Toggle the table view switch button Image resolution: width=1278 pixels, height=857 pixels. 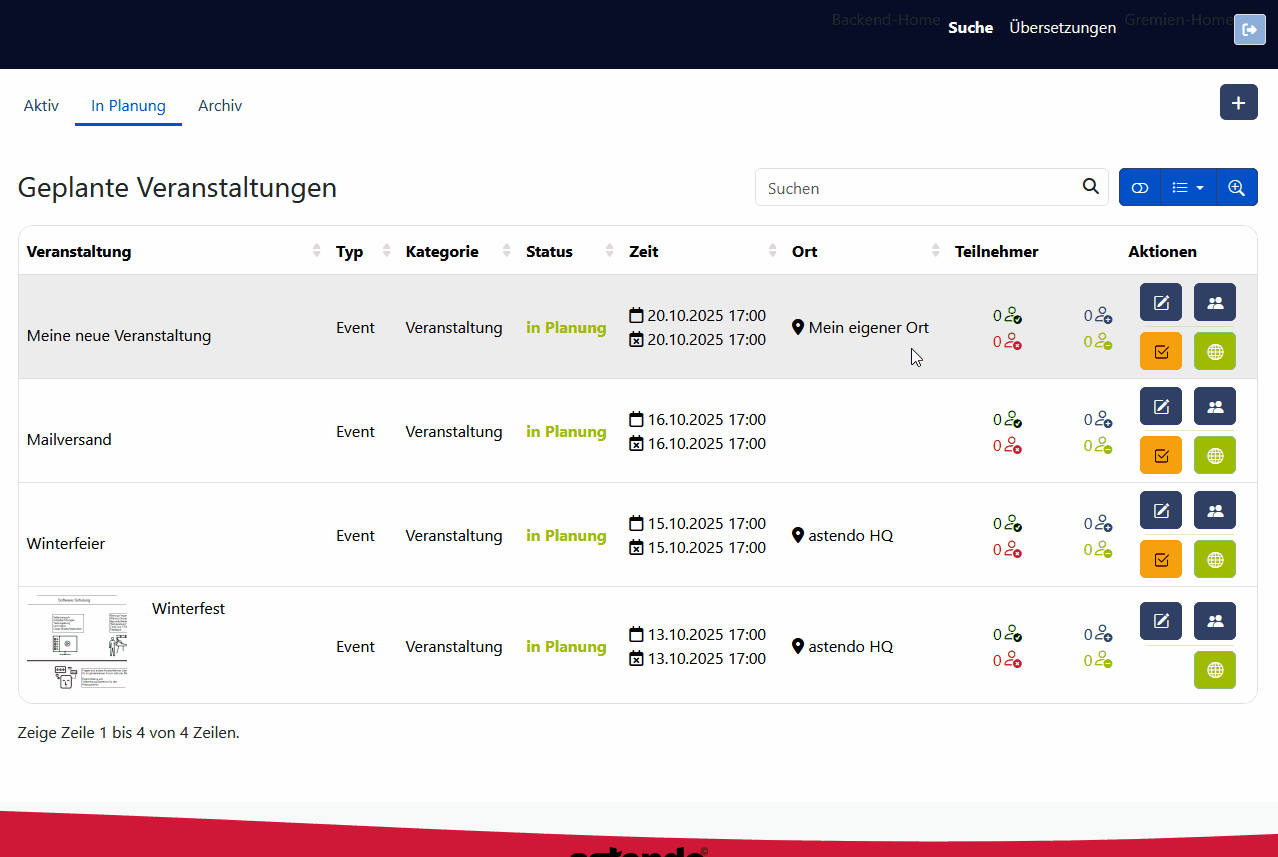click(1140, 188)
